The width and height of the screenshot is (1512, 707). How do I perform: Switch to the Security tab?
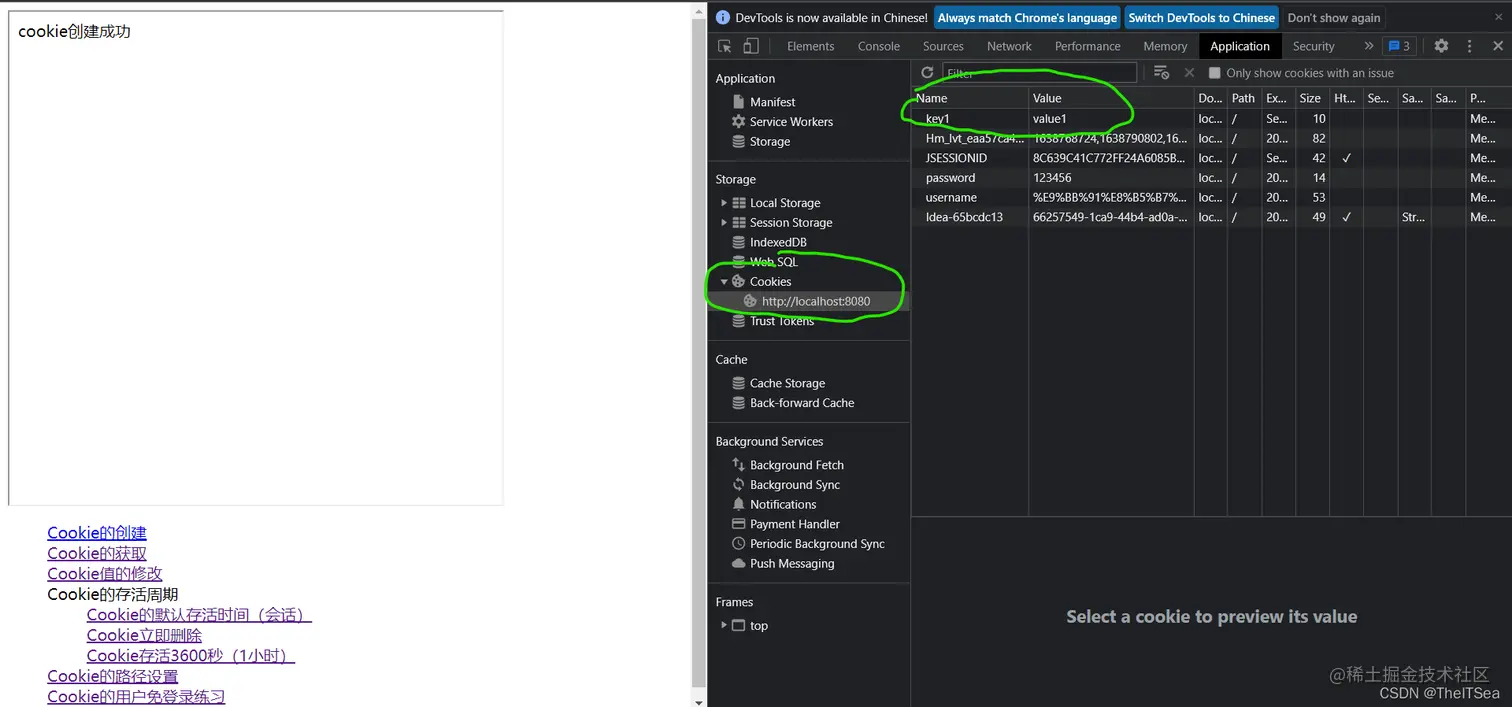click(1313, 46)
